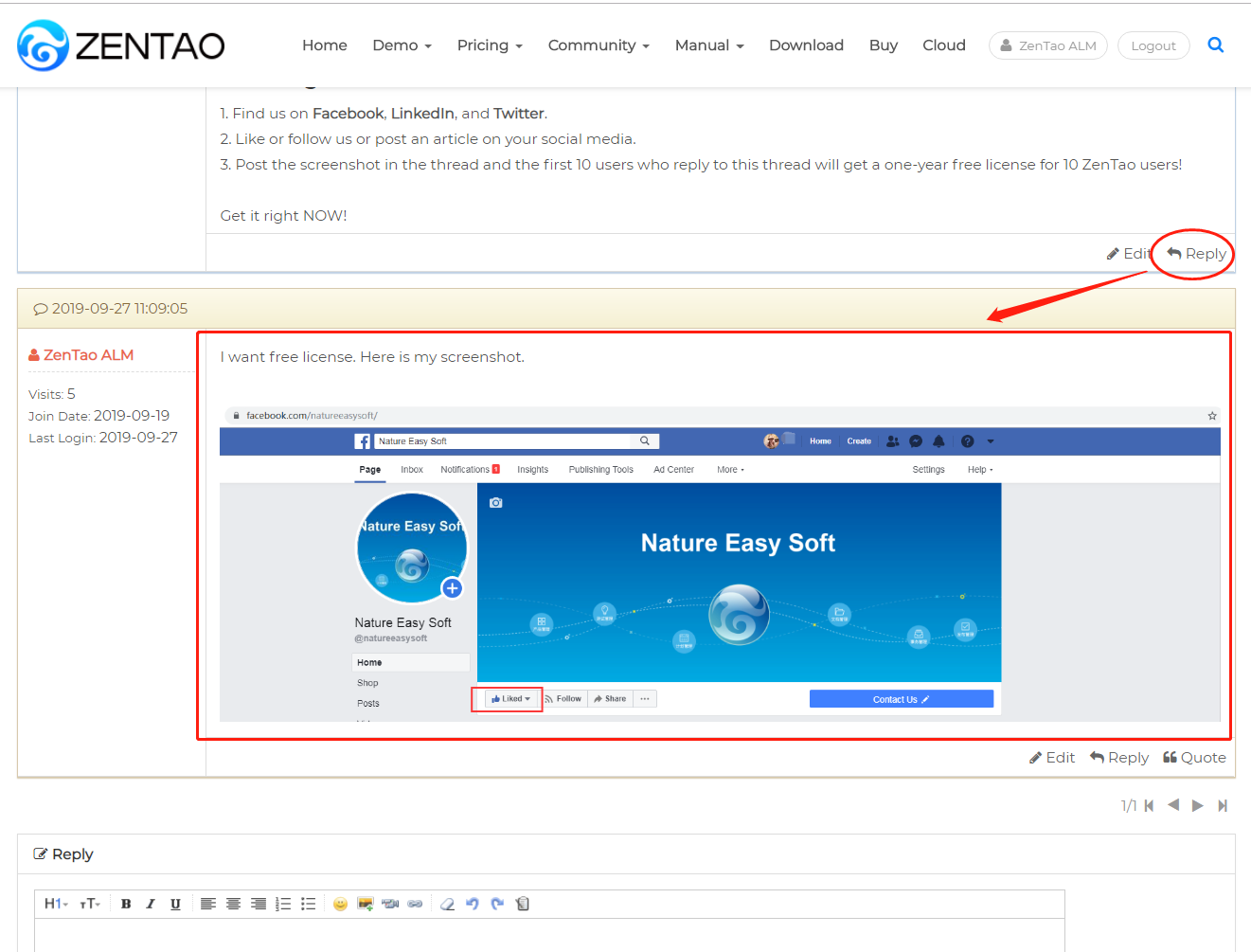Clear formatting with the eraser icon
The height and width of the screenshot is (952, 1251).
coord(448,904)
